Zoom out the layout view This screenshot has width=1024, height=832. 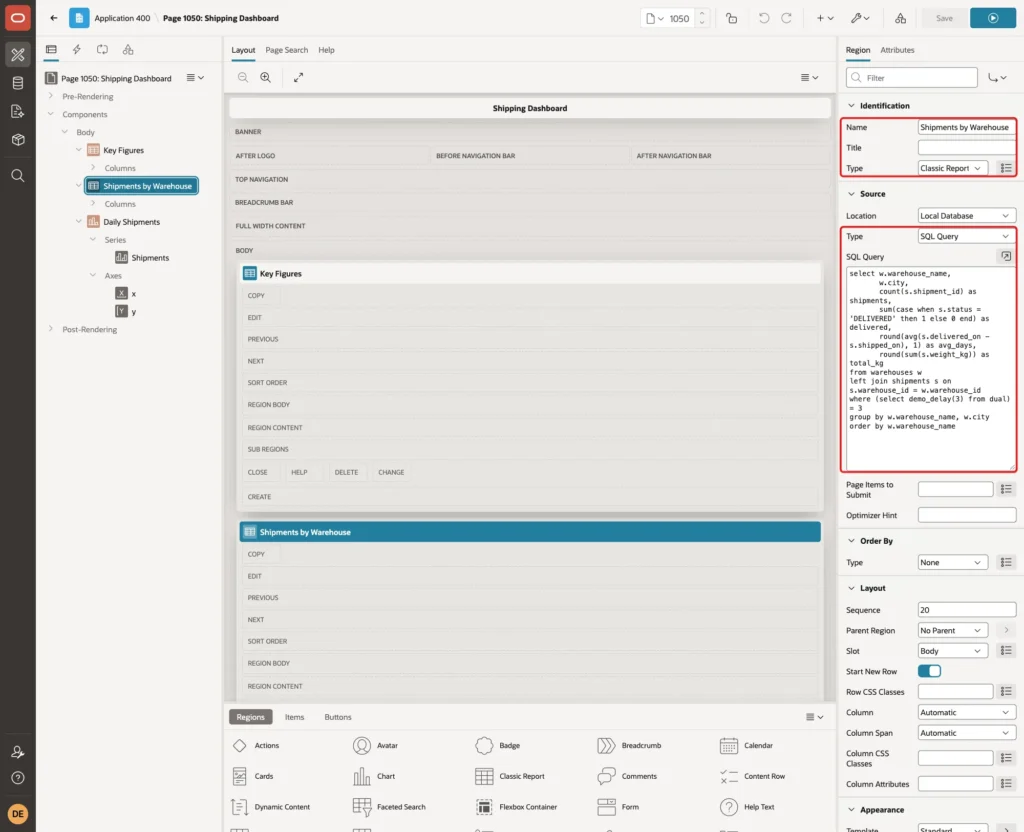tap(243, 77)
